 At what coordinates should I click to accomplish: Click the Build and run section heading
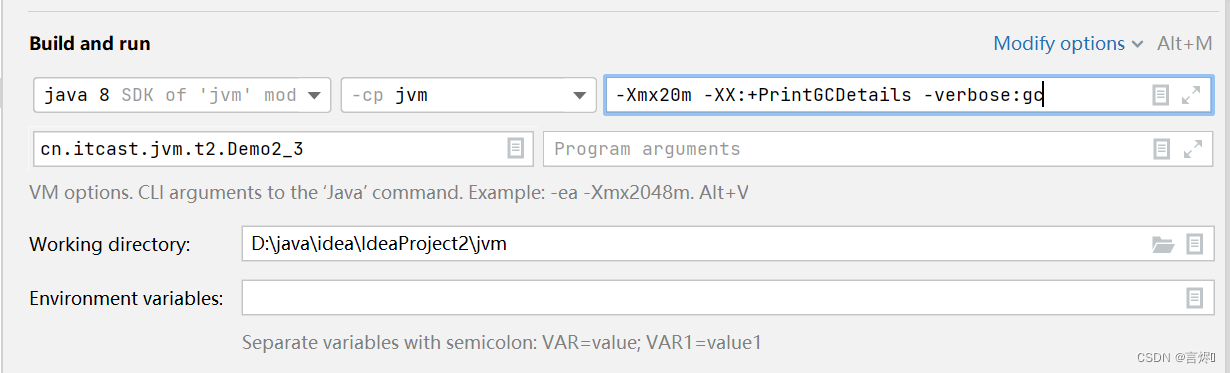point(90,44)
